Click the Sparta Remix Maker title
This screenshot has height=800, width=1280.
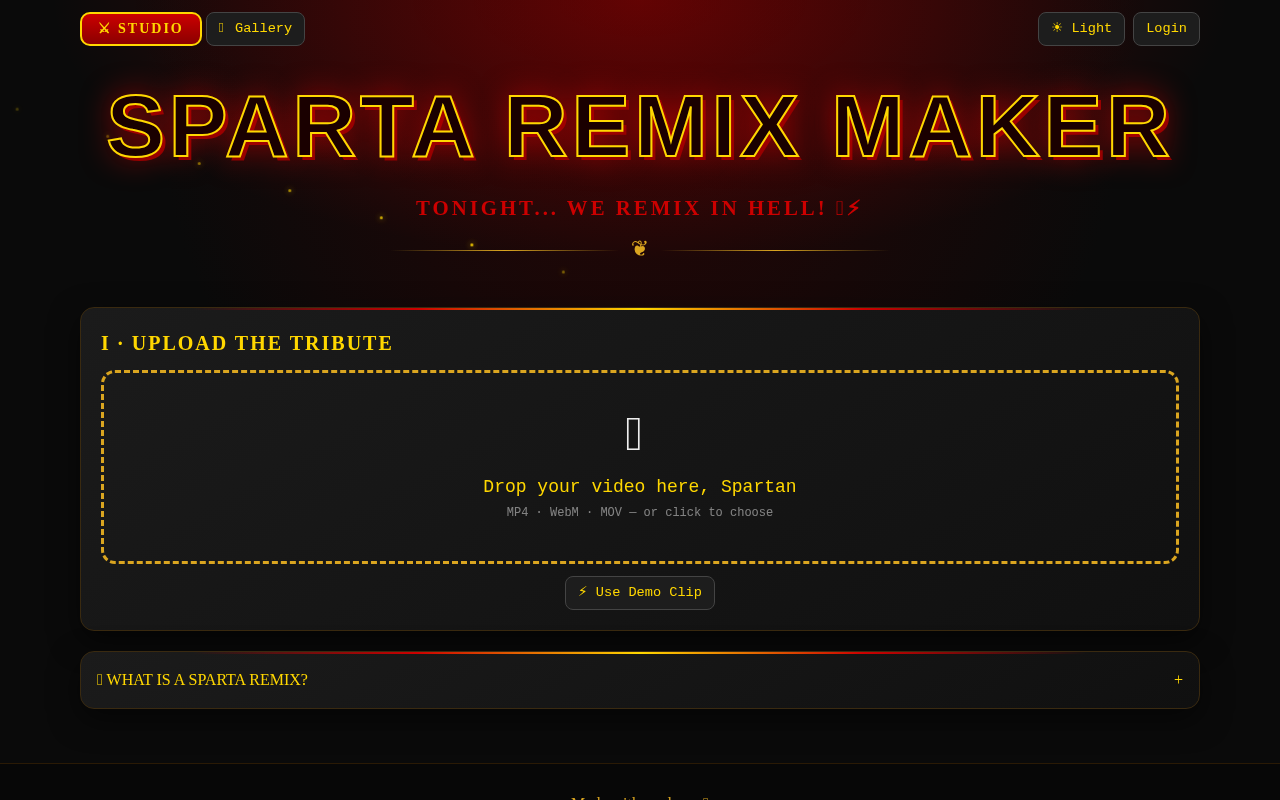click(640, 127)
